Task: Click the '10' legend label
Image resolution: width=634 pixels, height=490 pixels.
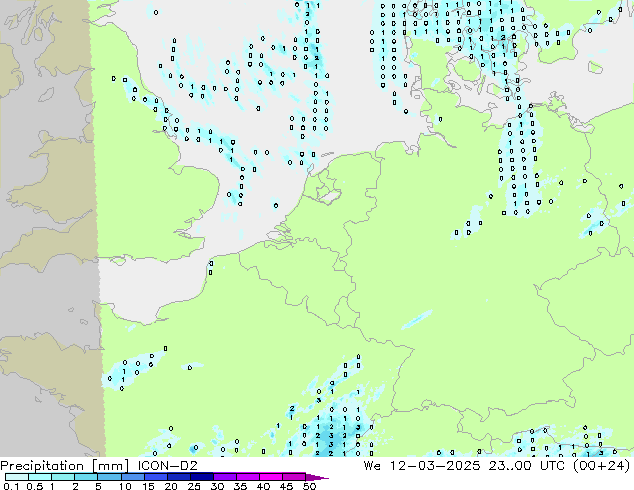Action: coord(125,486)
